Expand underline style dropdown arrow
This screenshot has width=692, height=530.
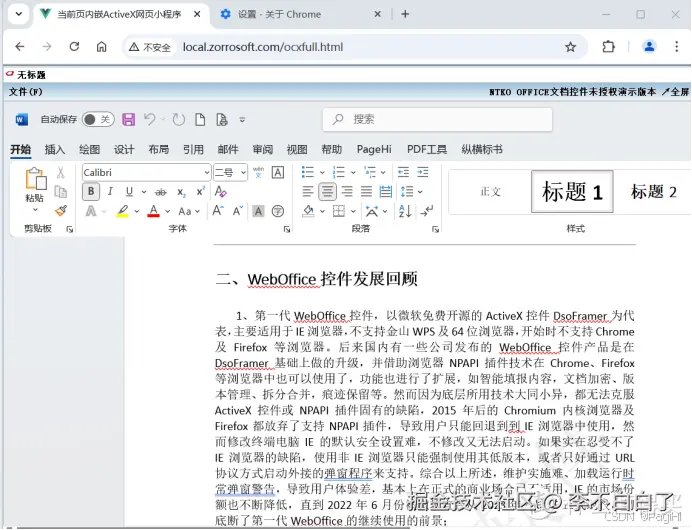[x=144, y=192]
